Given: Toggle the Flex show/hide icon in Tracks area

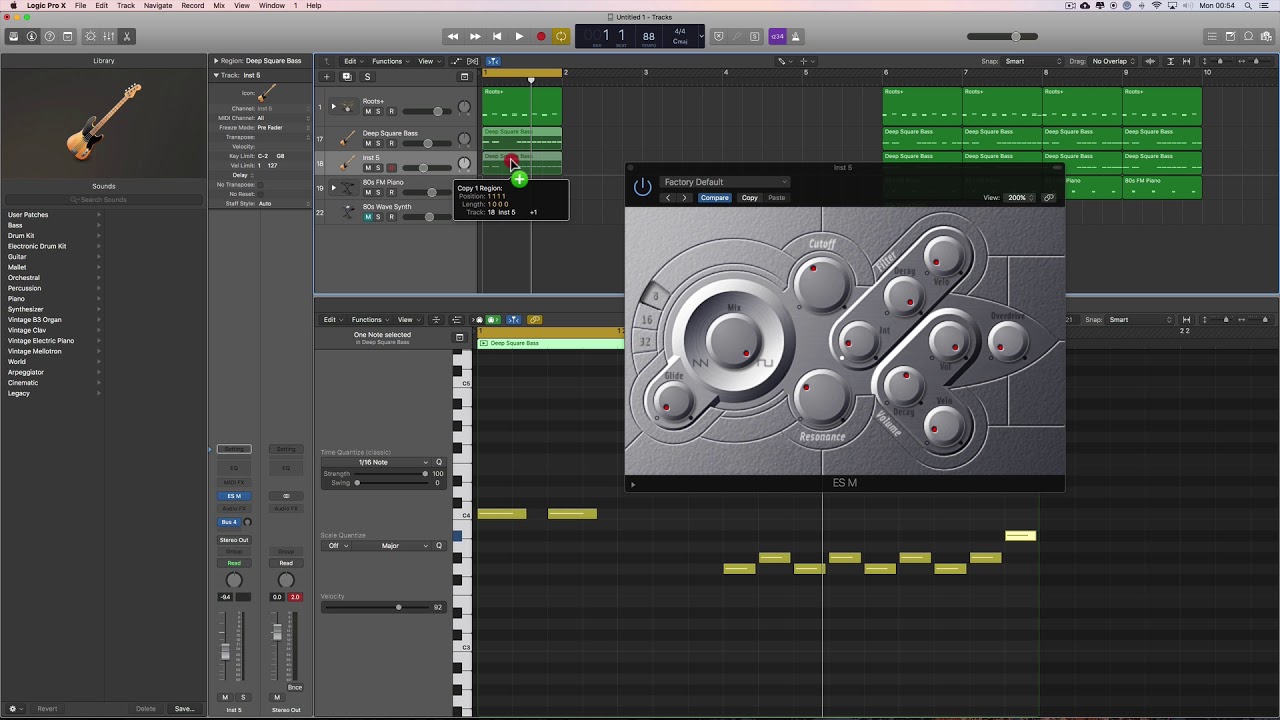Looking at the screenshot, I should click(473, 61).
